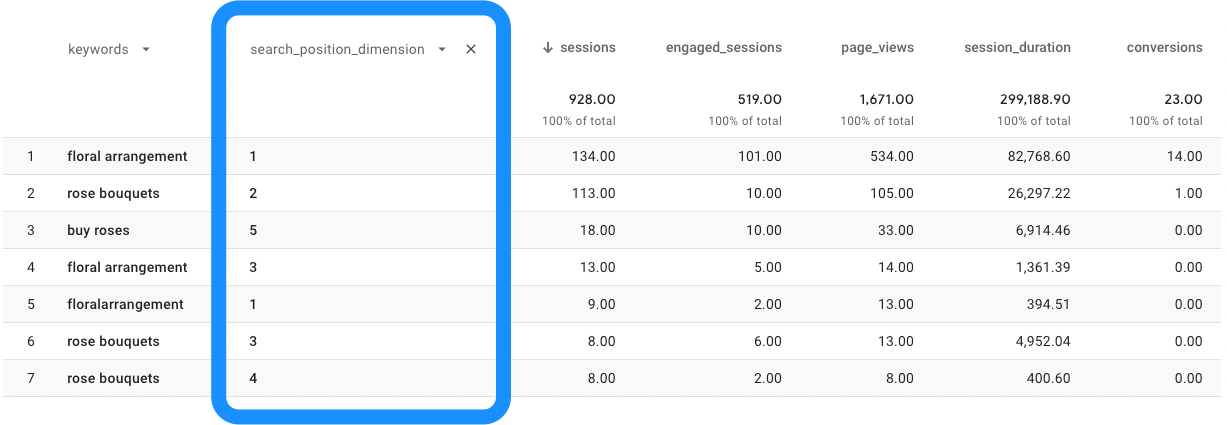Select floralarrangement keyword in row 5
Image resolution: width=1227 pixels, height=425 pixels.
(125, 304)
